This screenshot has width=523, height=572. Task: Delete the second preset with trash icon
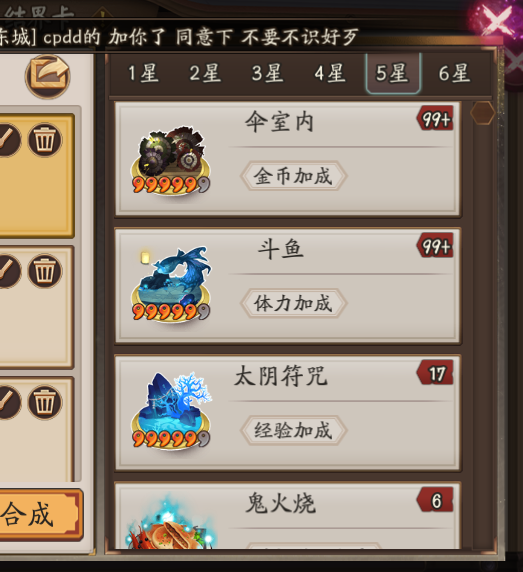(x=45, y=271)
